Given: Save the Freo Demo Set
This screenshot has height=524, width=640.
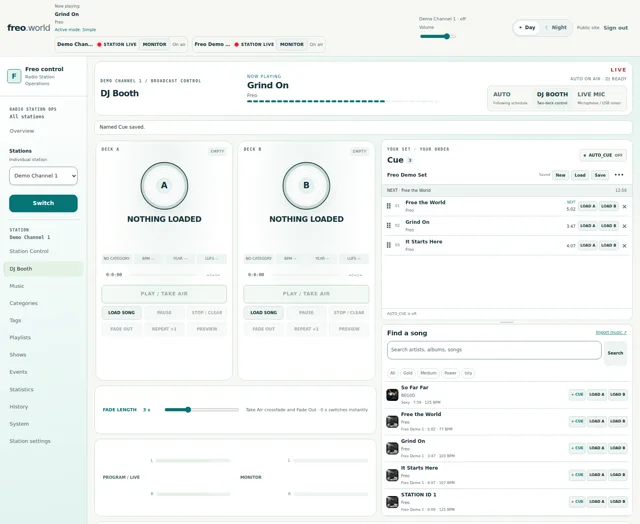Looking at the screenshot, I should [x=600, y=175].
